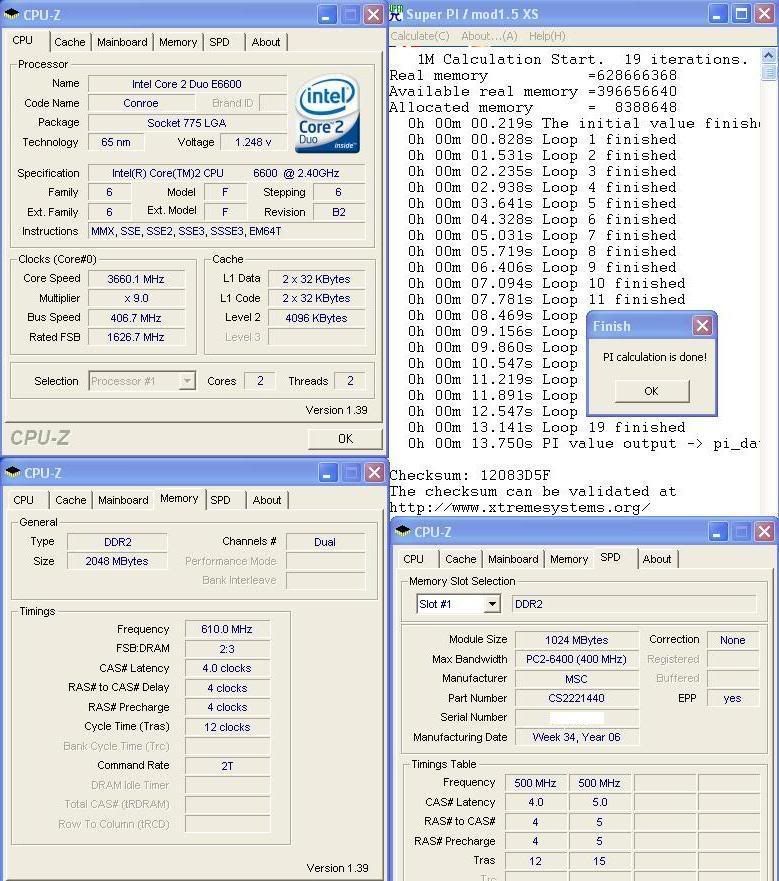Open About tab in SPD CPU-Z window

tap(656, 559)
